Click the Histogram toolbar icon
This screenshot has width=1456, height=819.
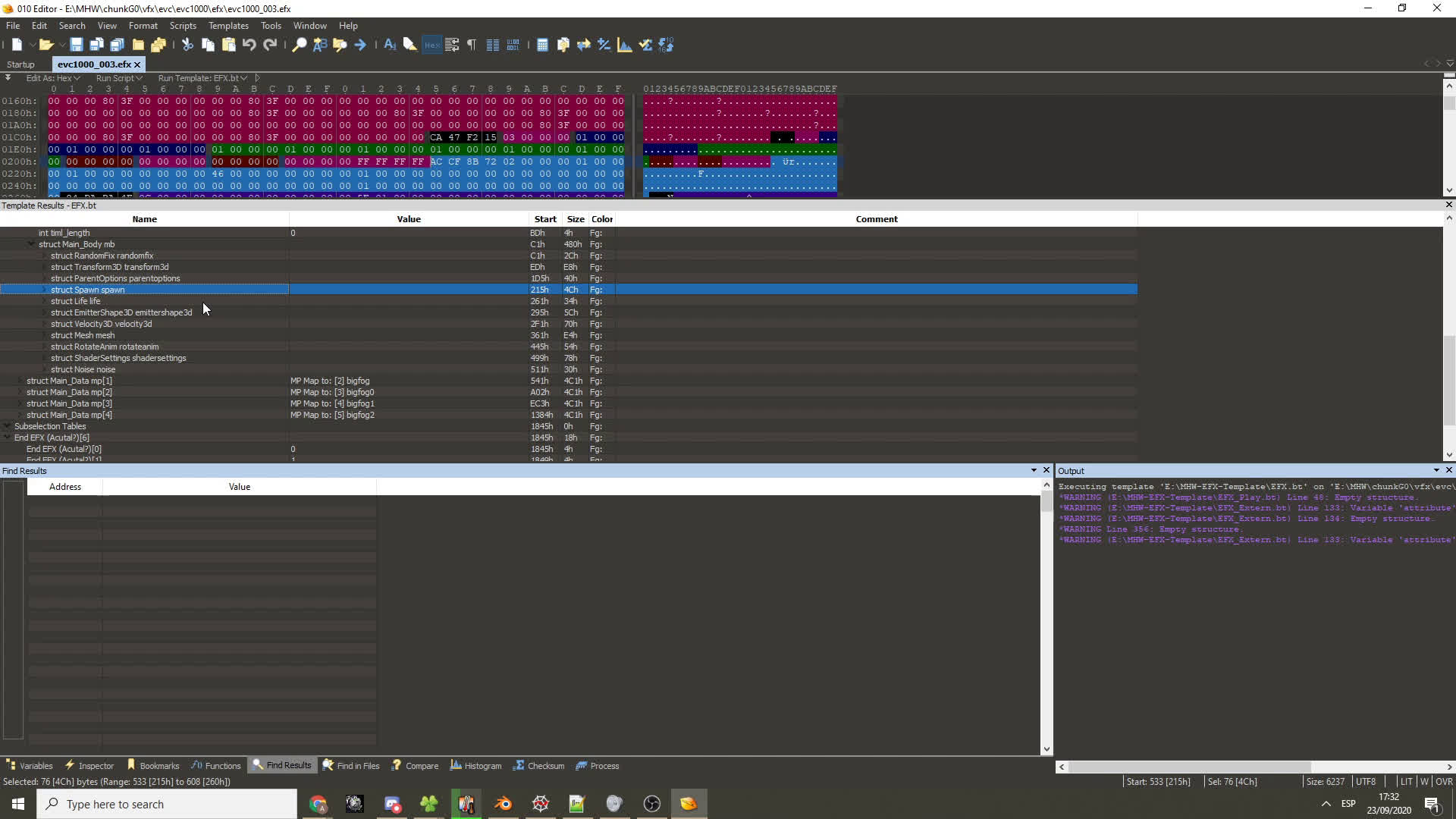click(625, 45)
